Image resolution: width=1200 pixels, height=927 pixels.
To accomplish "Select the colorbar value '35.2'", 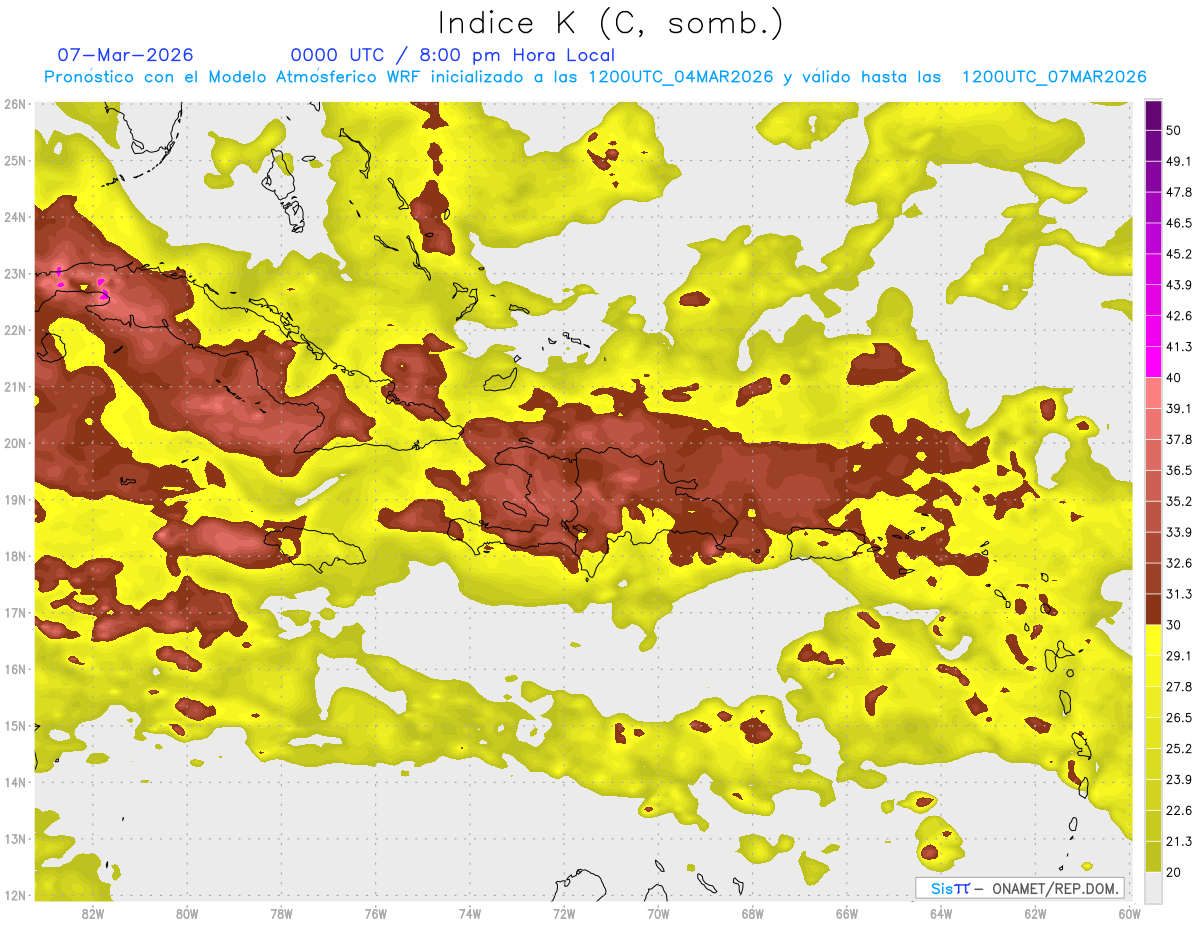I will pyautogui.click(x=1178, y=501).
